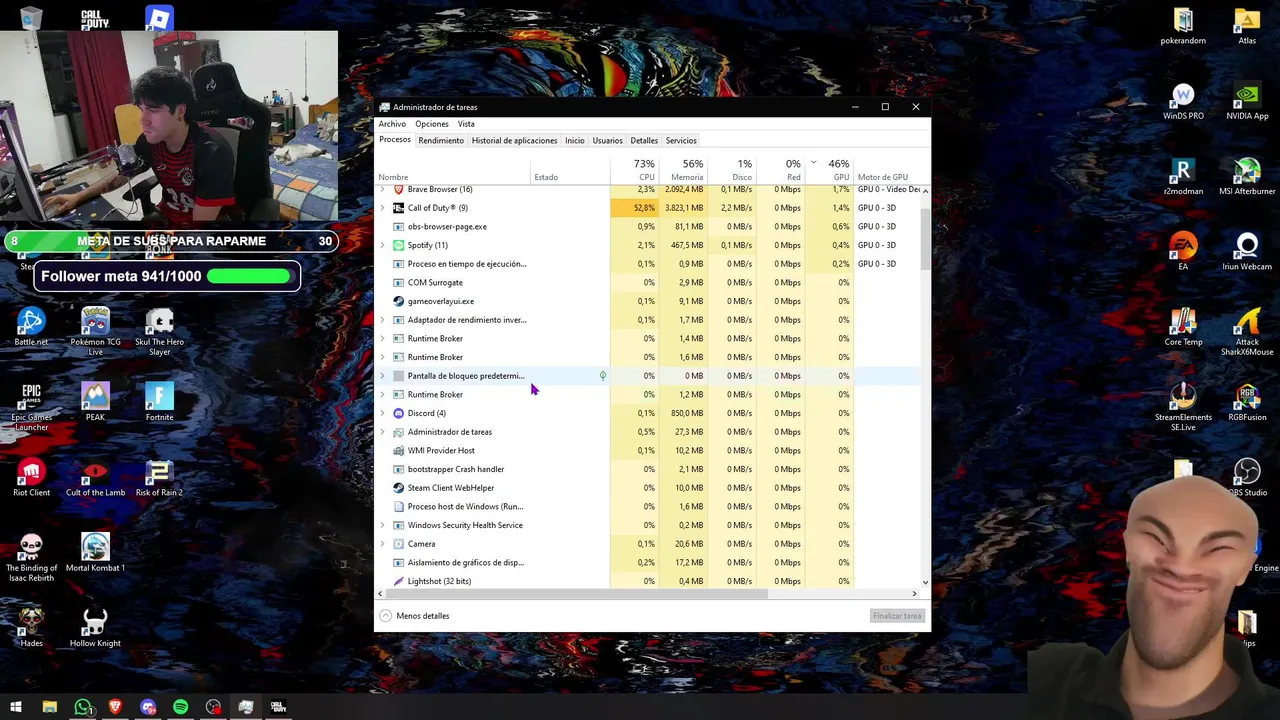This screenshot has height=720, width=1280.
Task: Click the Finalizar tarea button
Action: click(897, 616)
